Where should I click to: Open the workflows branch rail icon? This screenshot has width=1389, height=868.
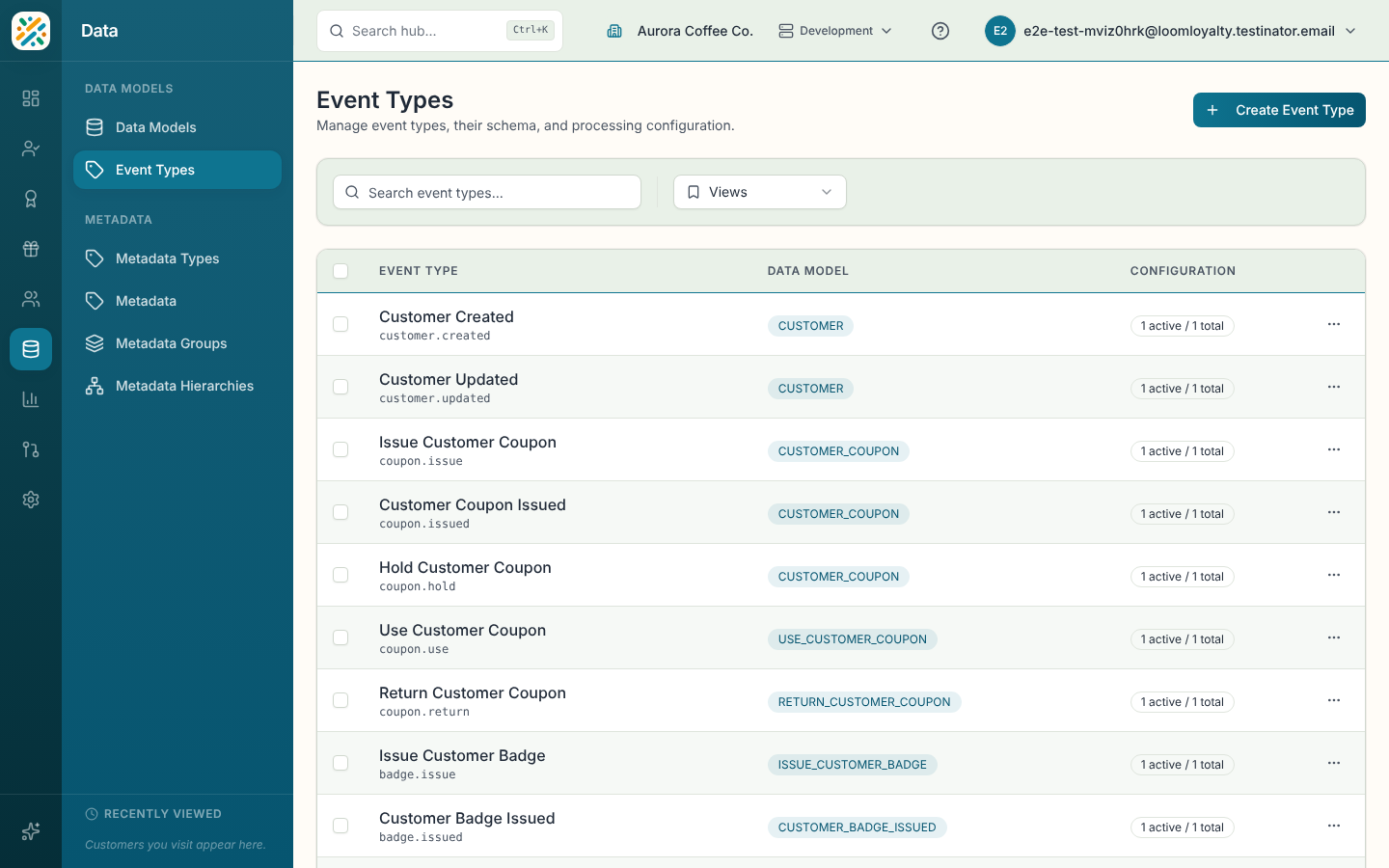coord(31,449)
